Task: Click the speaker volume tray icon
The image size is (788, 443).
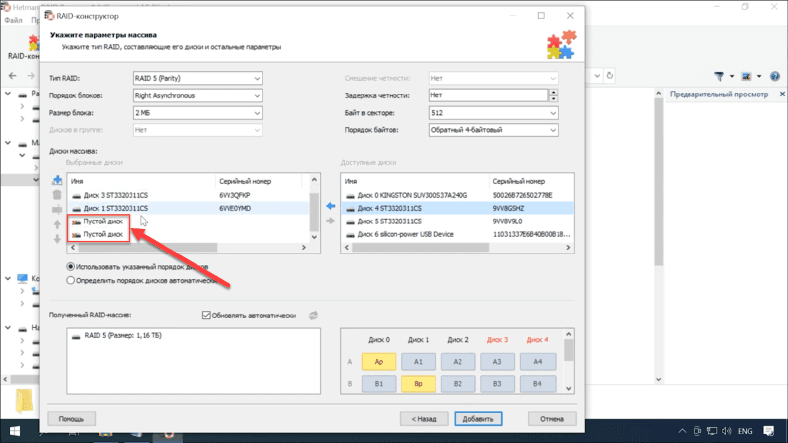Action: pyautogui.click(x=727, y=431)
